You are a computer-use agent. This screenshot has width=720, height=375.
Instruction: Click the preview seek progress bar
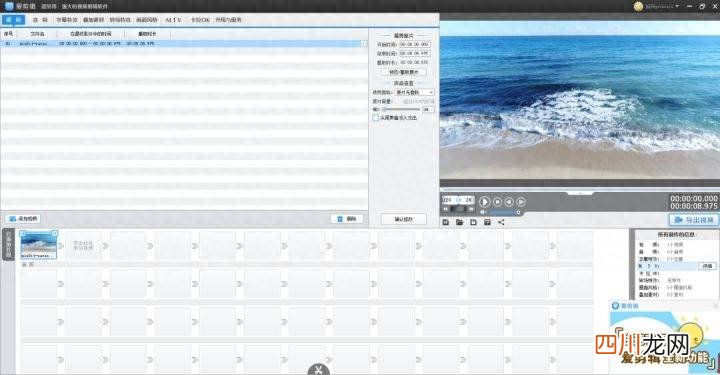579,189
